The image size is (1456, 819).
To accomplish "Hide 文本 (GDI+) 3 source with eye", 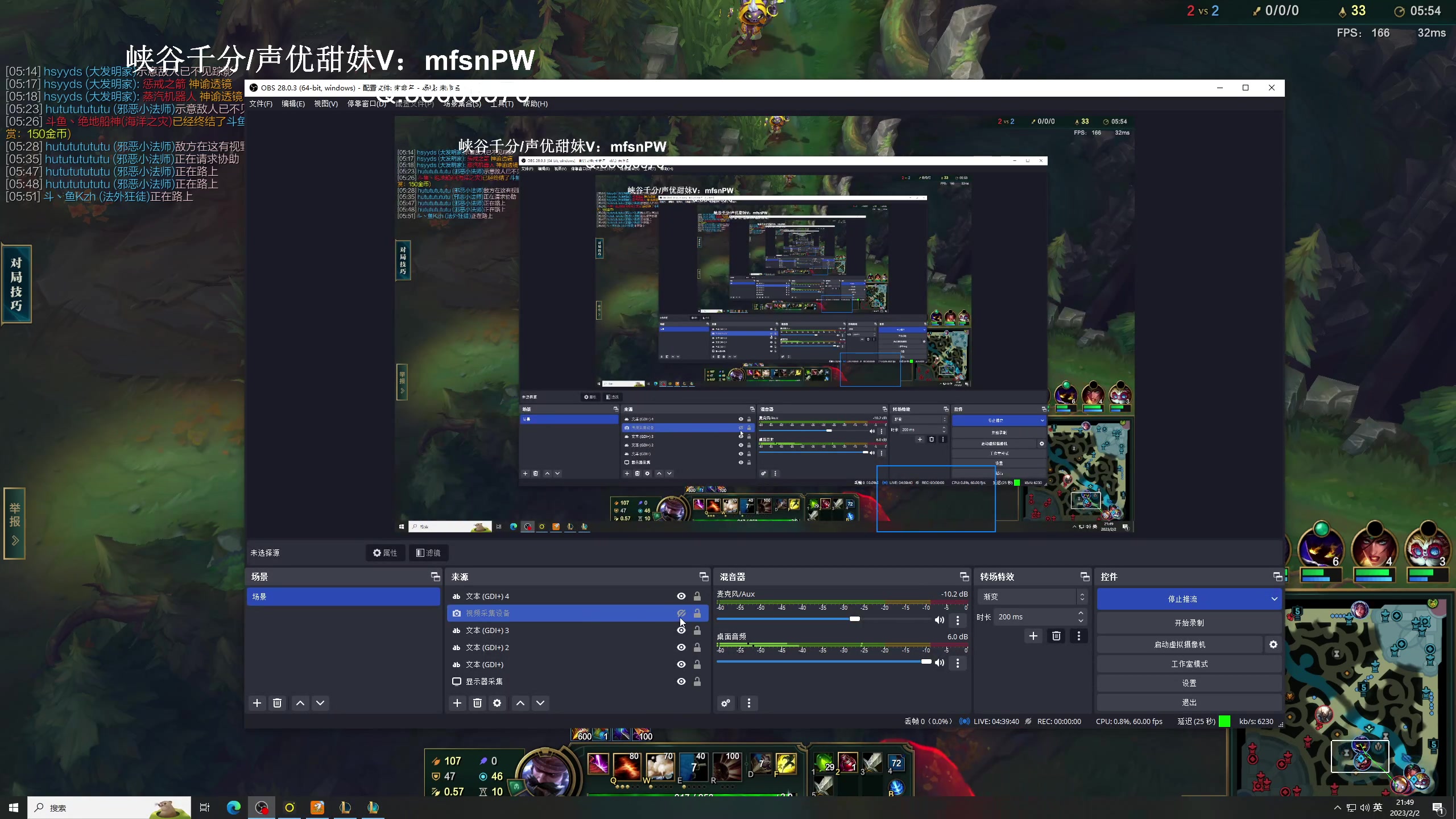I will click(681, 630).
